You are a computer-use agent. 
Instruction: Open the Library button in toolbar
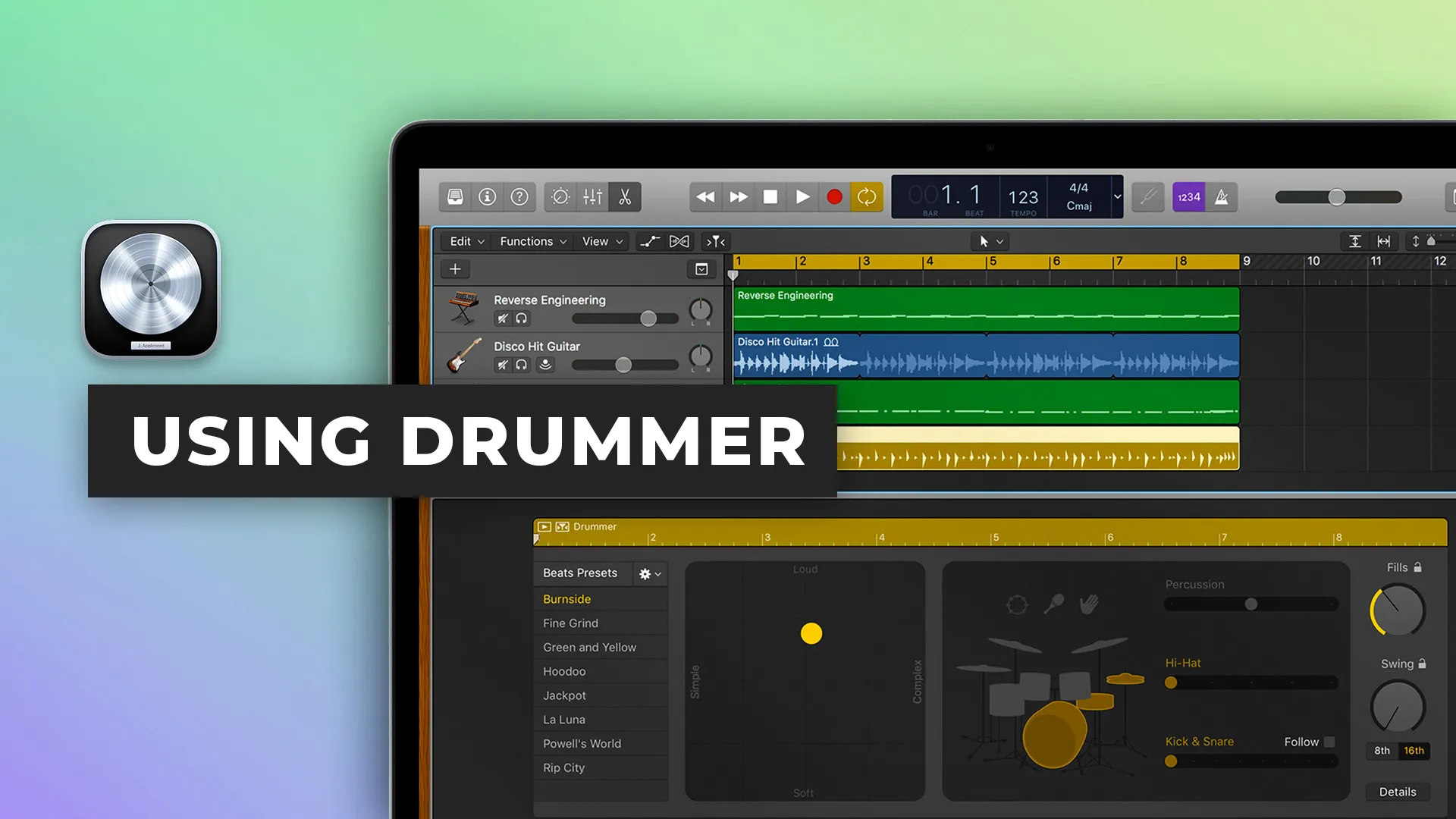coord(455,197)
